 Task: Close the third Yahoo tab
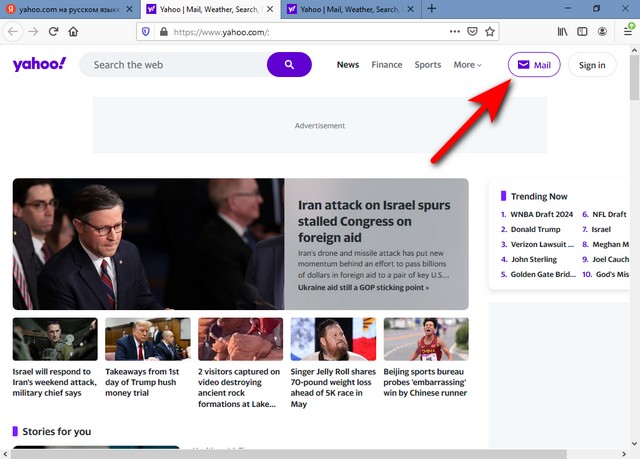click(x=411, y=9)
